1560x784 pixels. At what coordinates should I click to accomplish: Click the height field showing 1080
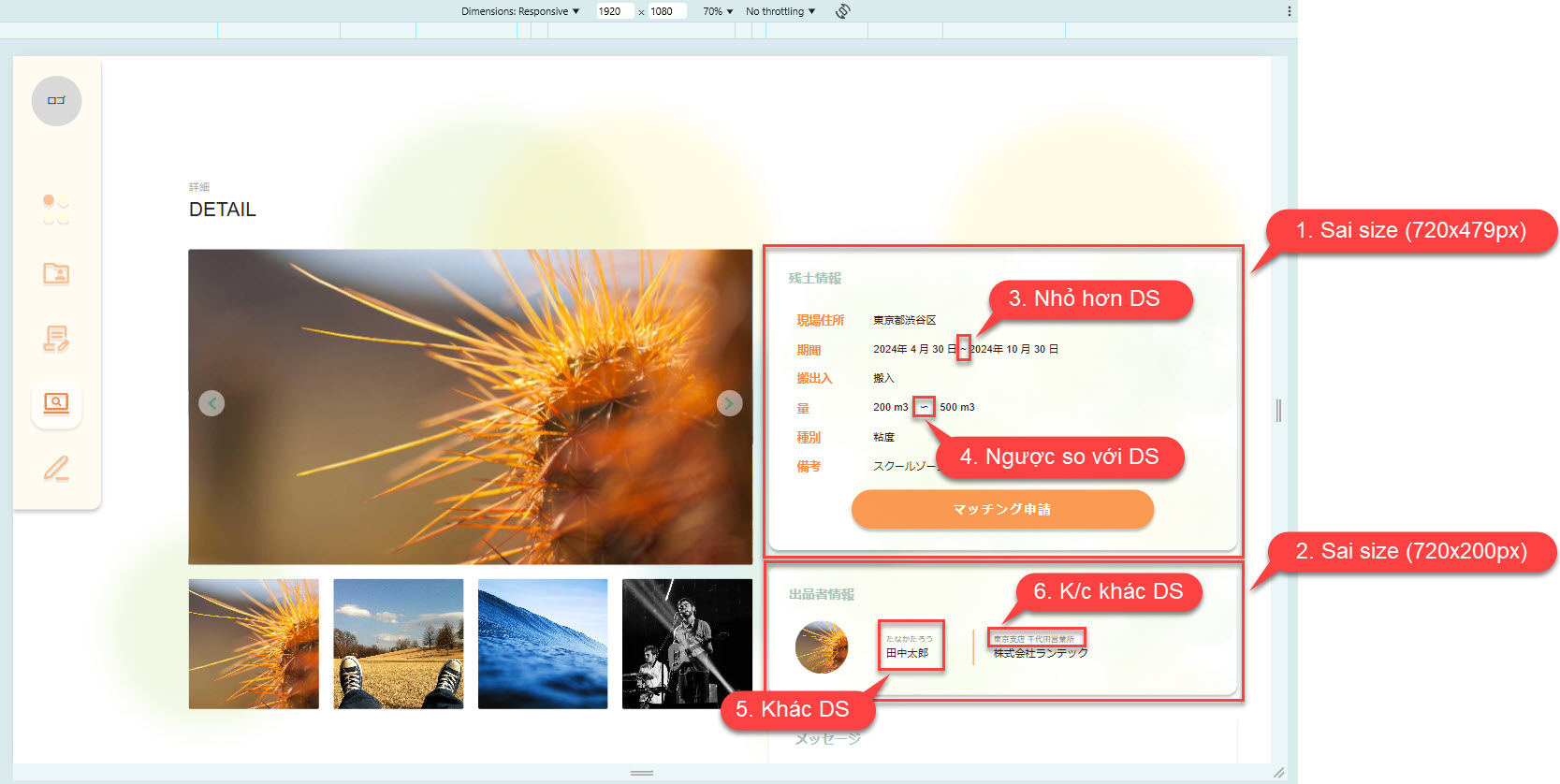click(665, 11)
